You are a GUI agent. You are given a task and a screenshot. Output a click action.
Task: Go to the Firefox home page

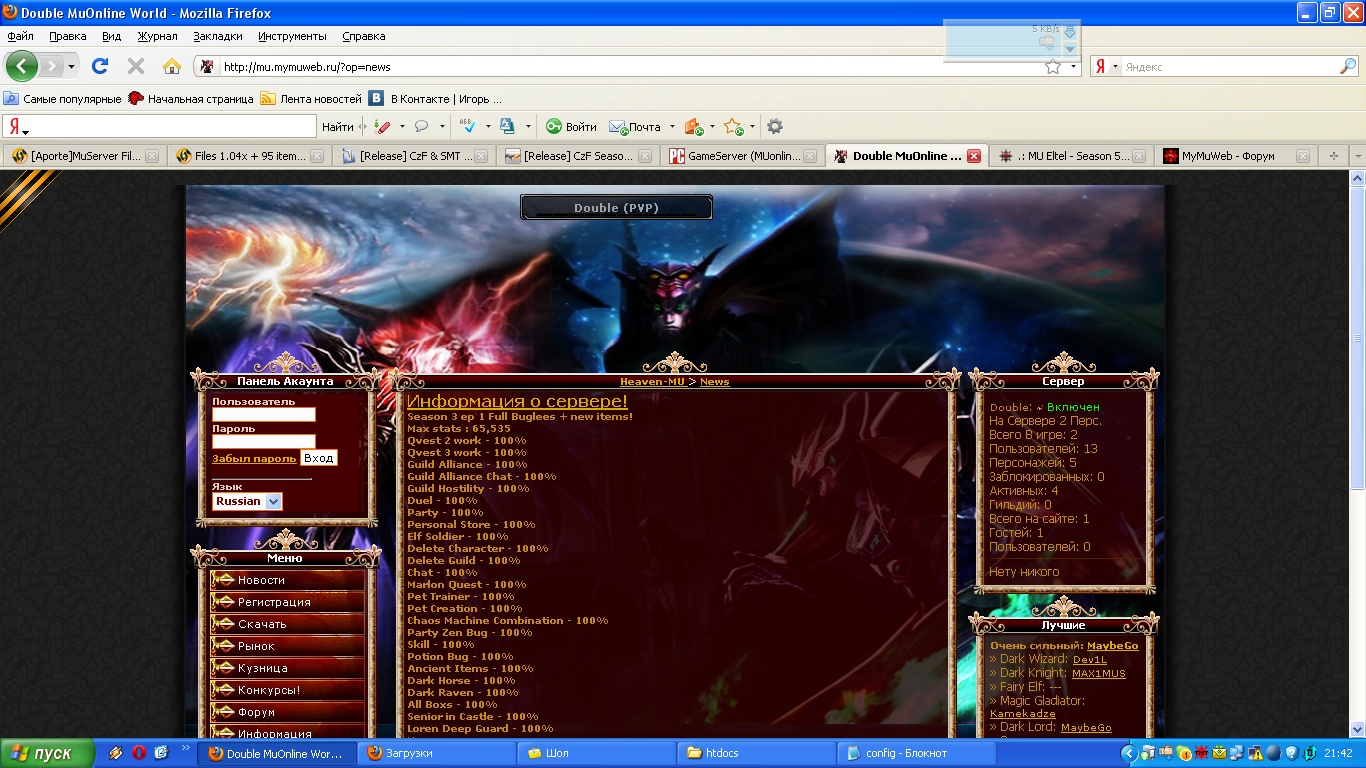click(x=172, y=66)
